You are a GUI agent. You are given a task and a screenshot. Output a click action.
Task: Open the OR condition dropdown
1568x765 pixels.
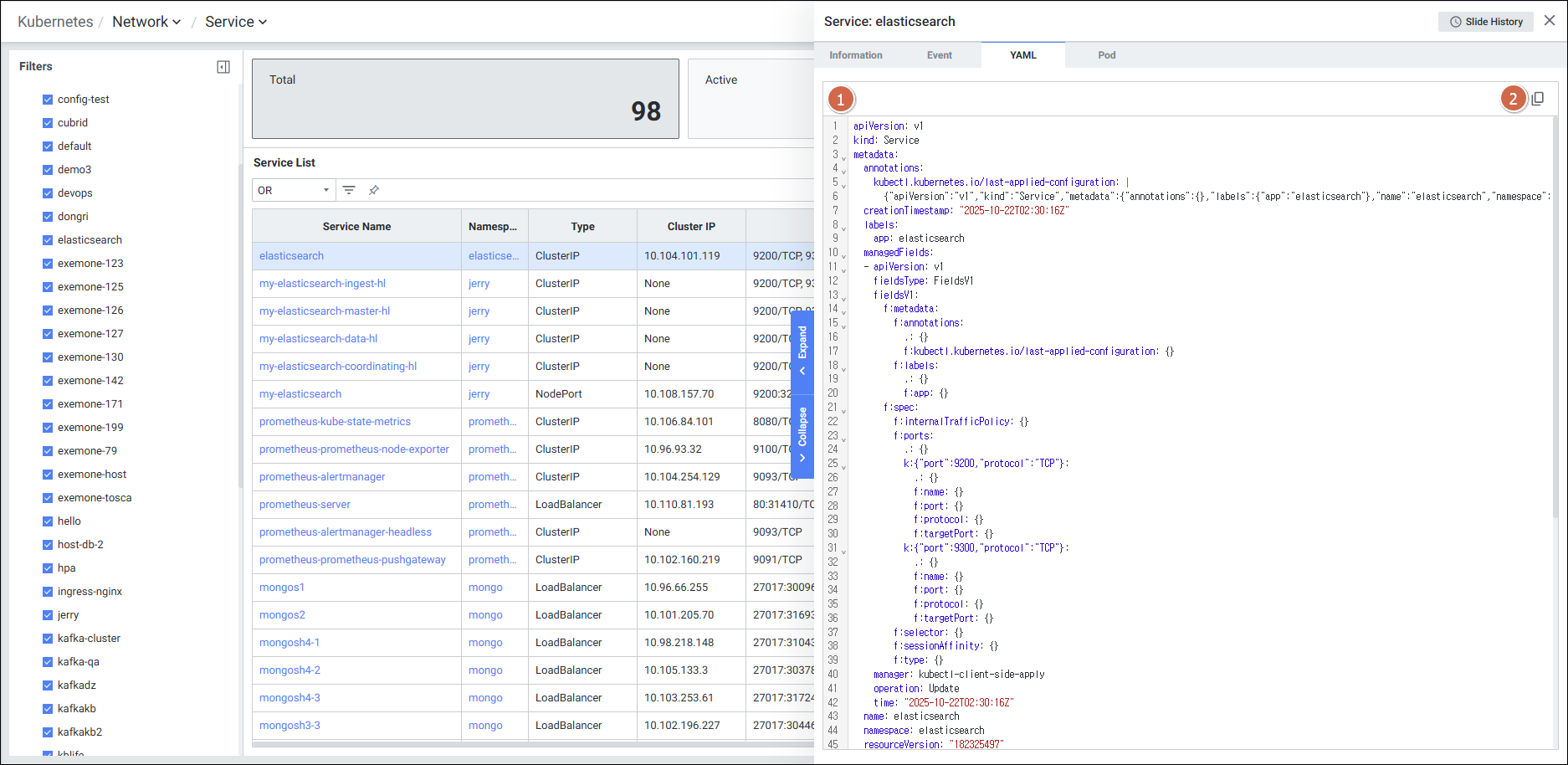click(294, 190)
